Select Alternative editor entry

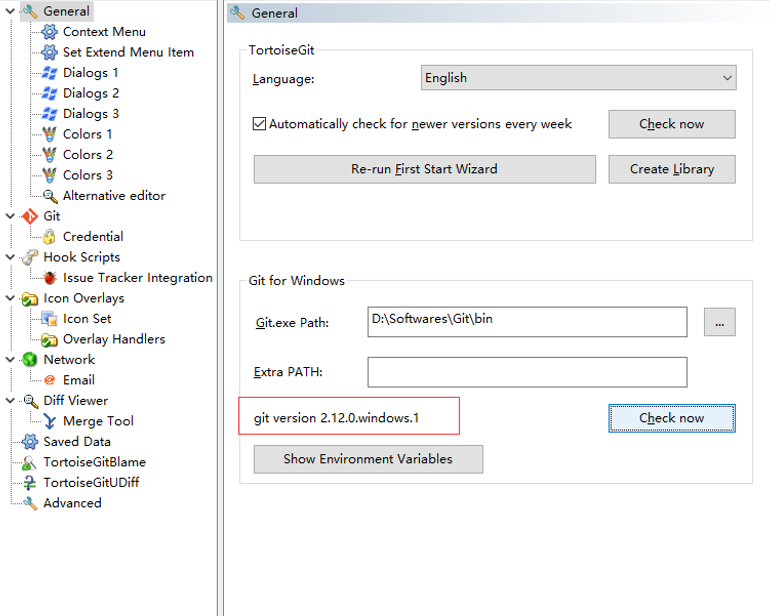click(114, 196)
